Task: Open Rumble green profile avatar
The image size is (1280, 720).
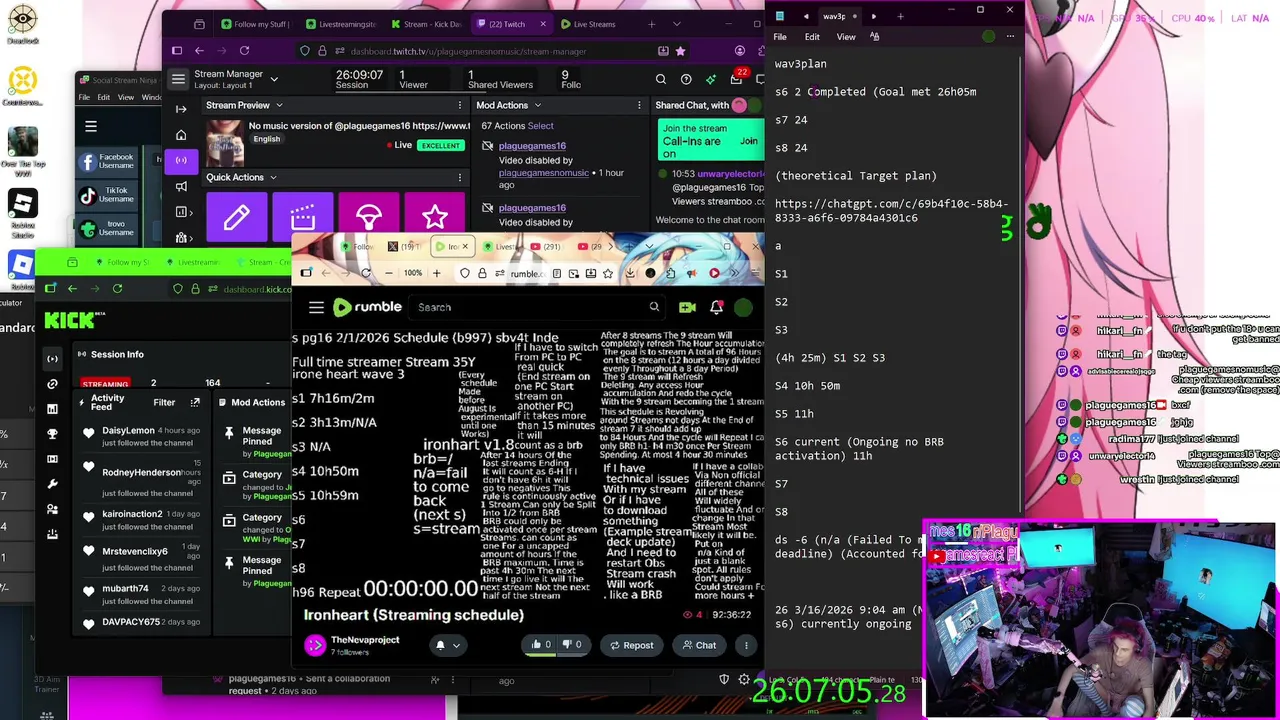Action: coord(743,307)
